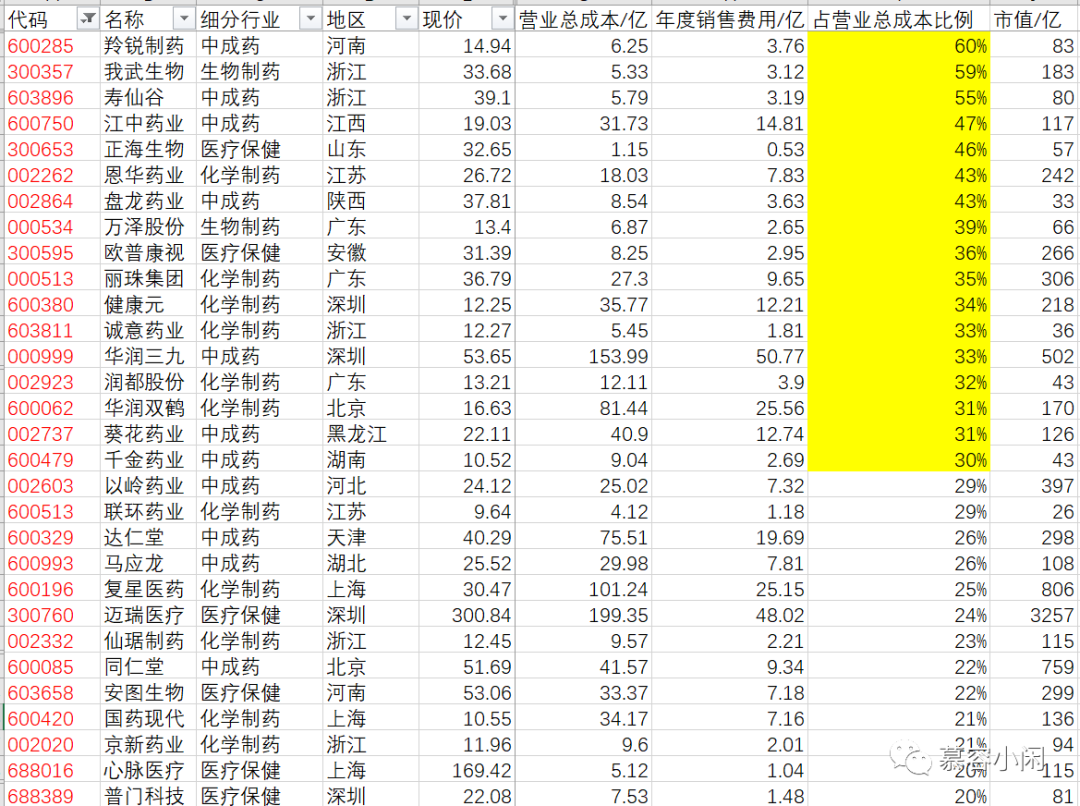Select the 占营业总成本比例 header cell
Screen dimensions: 1080x806
[x=899, y=19]
